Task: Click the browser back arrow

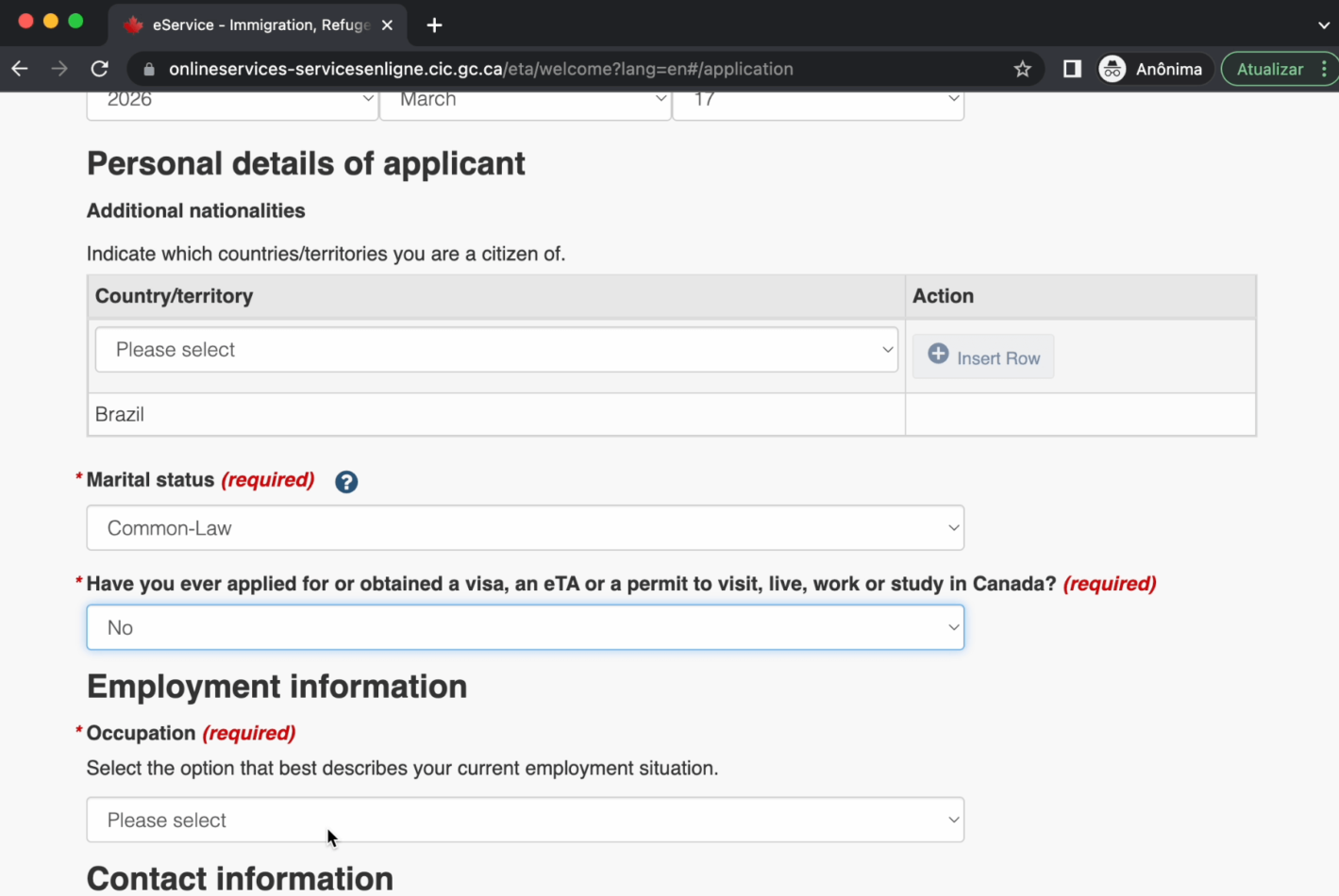Action: pos(20,69)
